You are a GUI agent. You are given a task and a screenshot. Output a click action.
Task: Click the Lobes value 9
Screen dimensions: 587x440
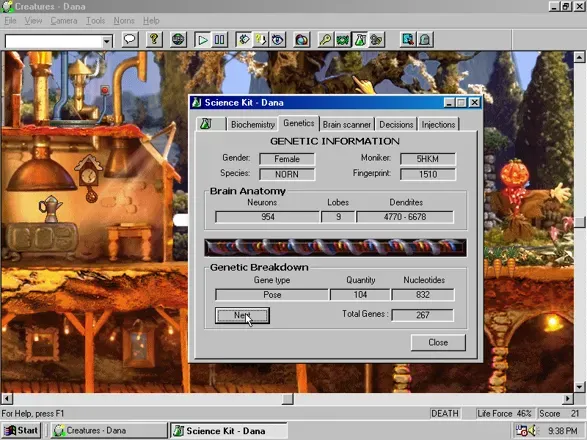[338, 217]
